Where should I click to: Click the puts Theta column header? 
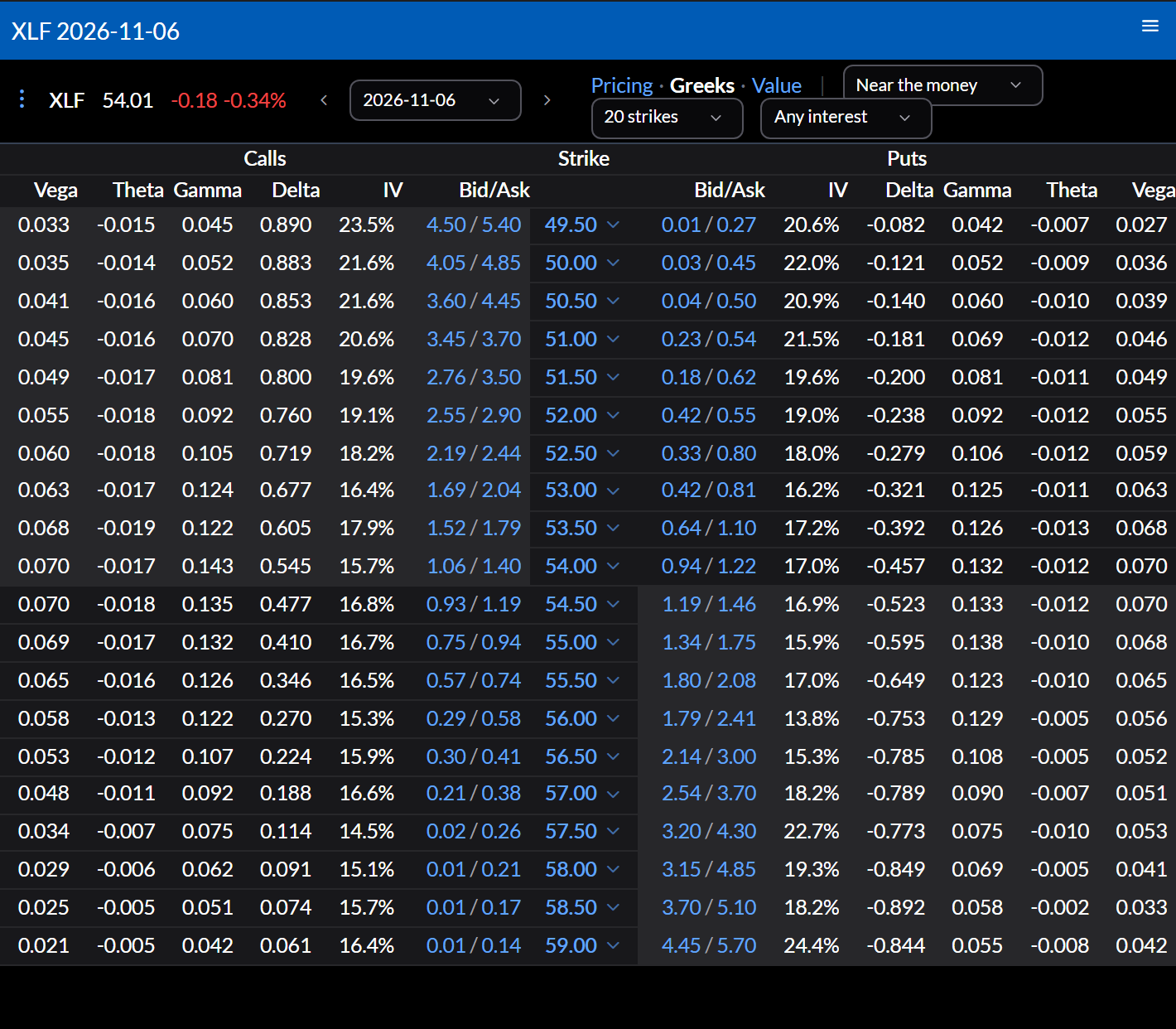[1072, 190]
